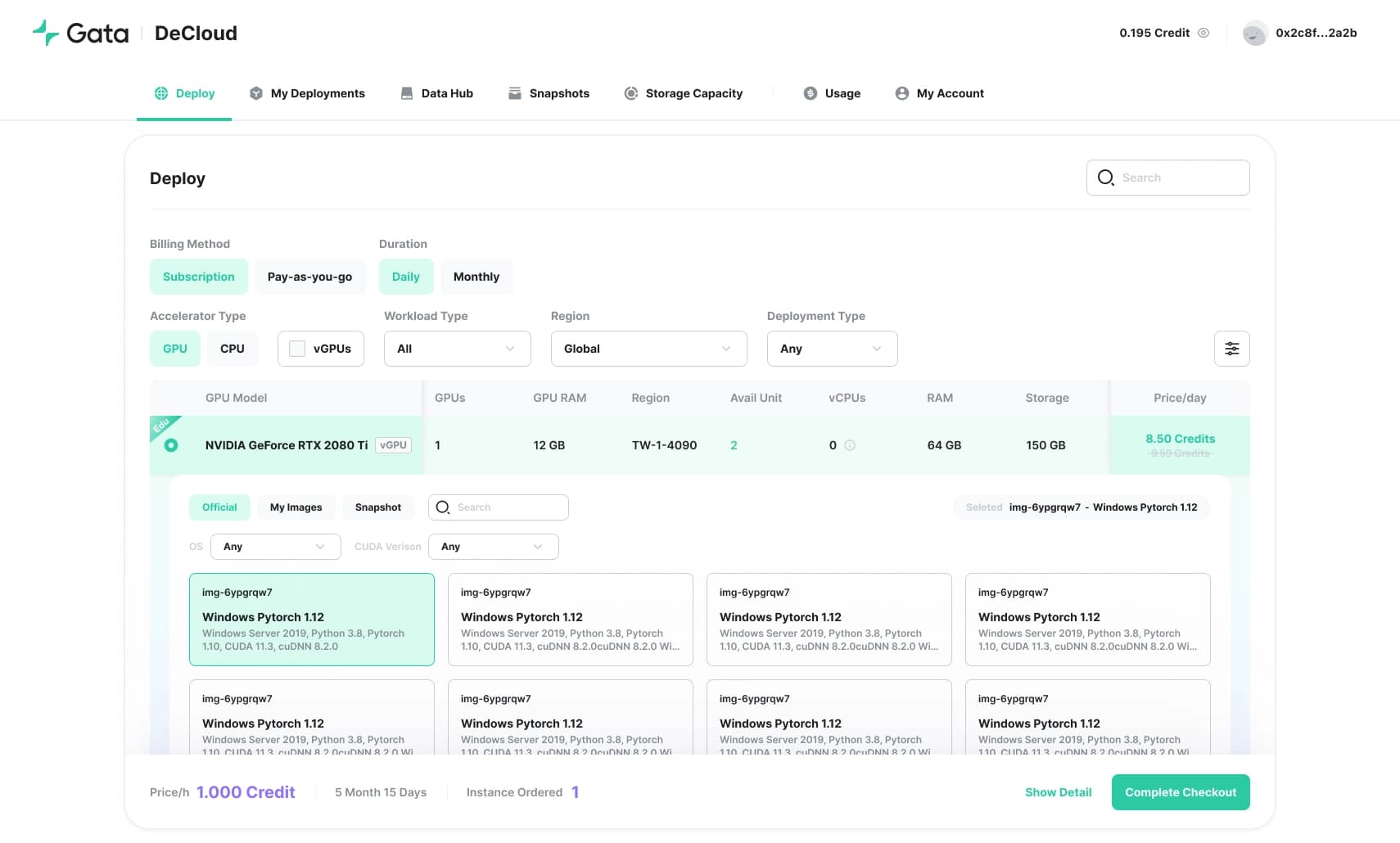Click the Snapshots tab icon

point(515,93)
